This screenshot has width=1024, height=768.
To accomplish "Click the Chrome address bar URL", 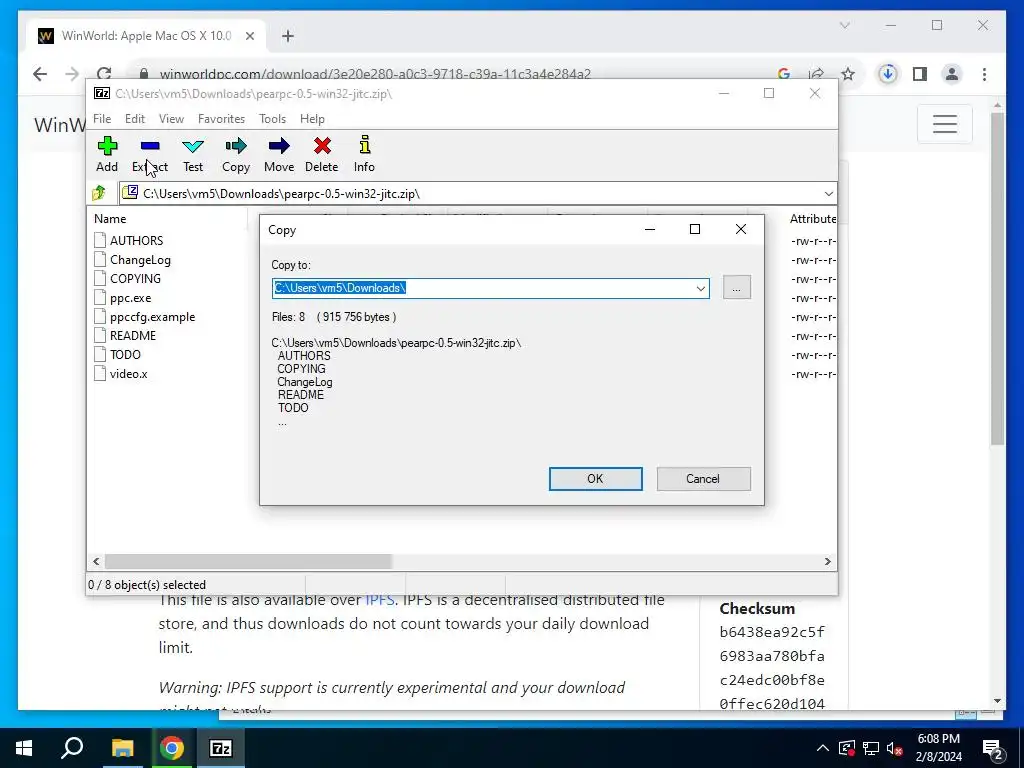I will tap(376, 74).
